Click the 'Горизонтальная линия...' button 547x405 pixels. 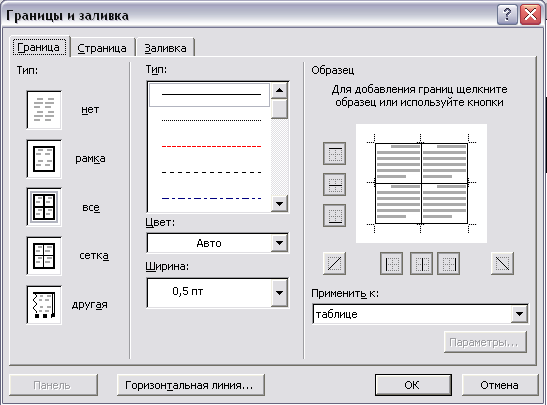[190, 385]
